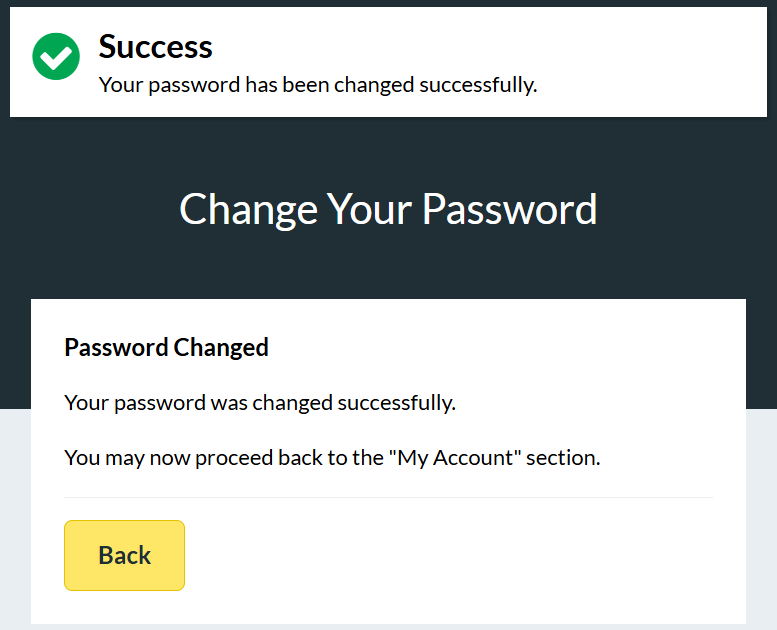Viewport: 777px width, 630px height.
Task: Click the sentence "Your password was changed successfully."
Action: pos(260,403)
